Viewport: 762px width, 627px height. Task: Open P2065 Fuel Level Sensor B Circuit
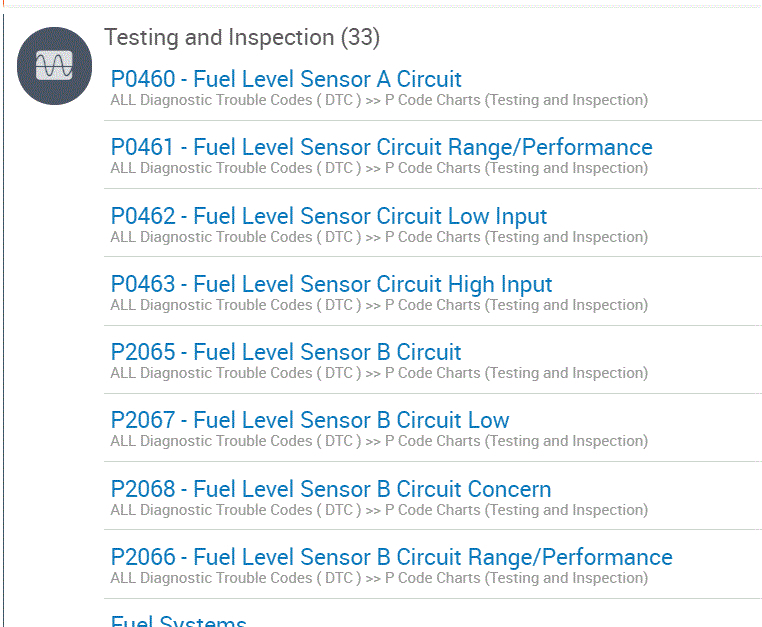coord(286,352)
